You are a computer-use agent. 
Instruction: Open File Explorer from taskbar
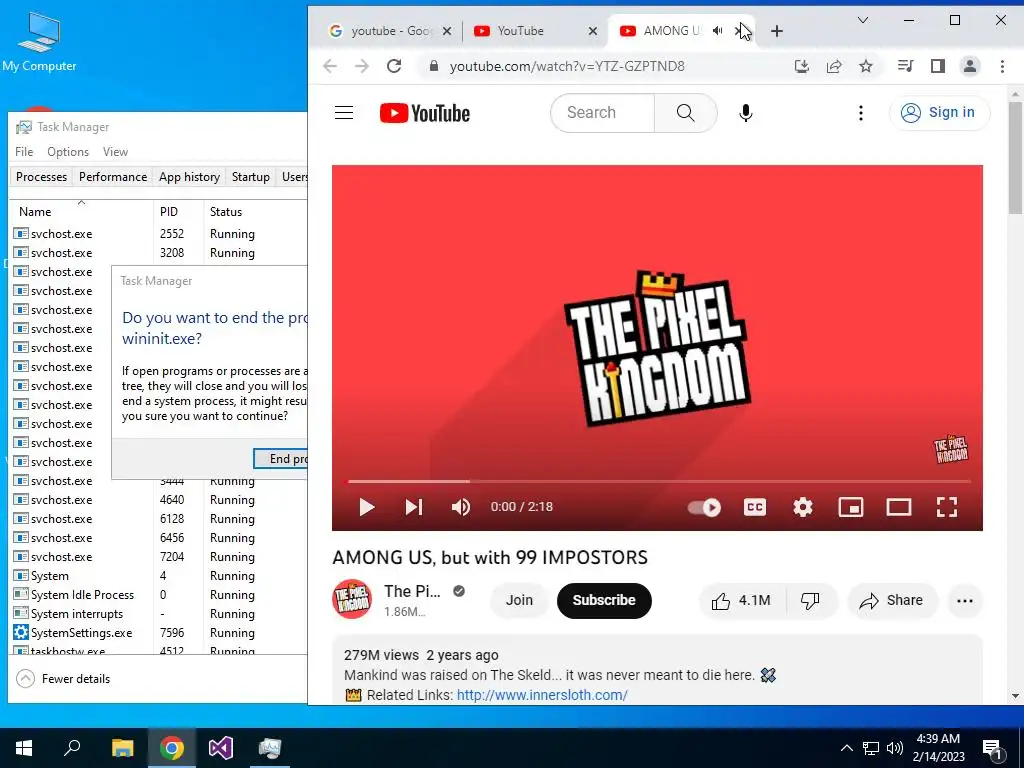point(122,748)
